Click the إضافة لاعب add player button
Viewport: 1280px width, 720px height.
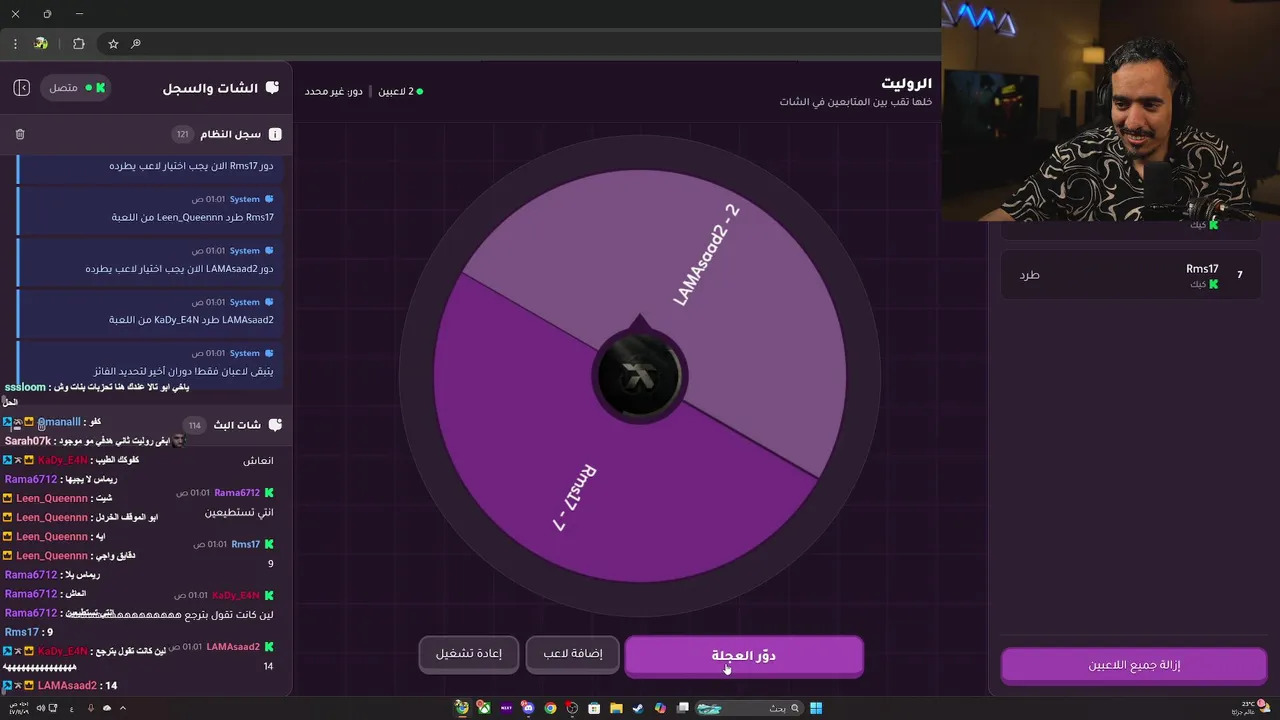[x=573, y=654]
